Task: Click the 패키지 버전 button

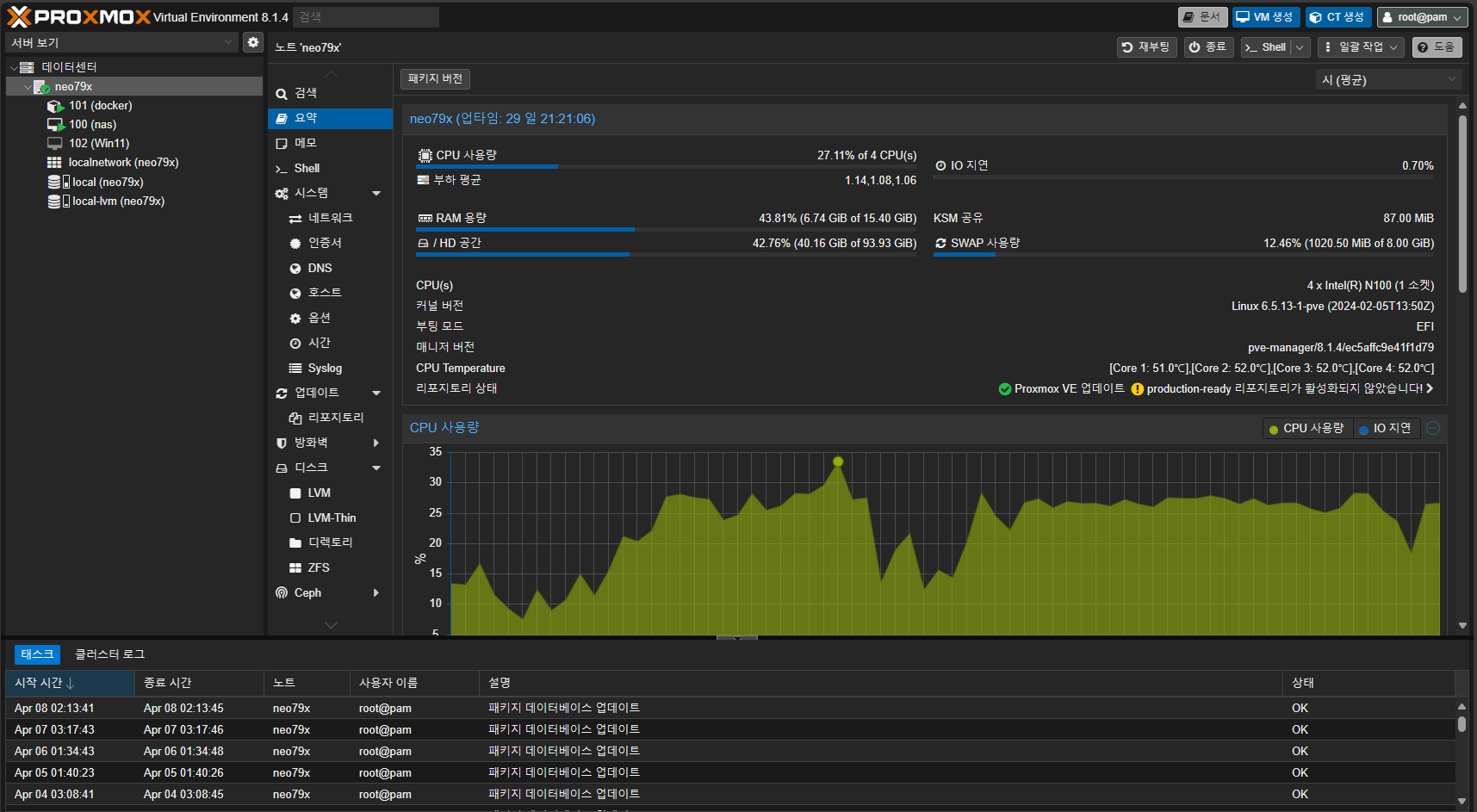Action: 435,79
